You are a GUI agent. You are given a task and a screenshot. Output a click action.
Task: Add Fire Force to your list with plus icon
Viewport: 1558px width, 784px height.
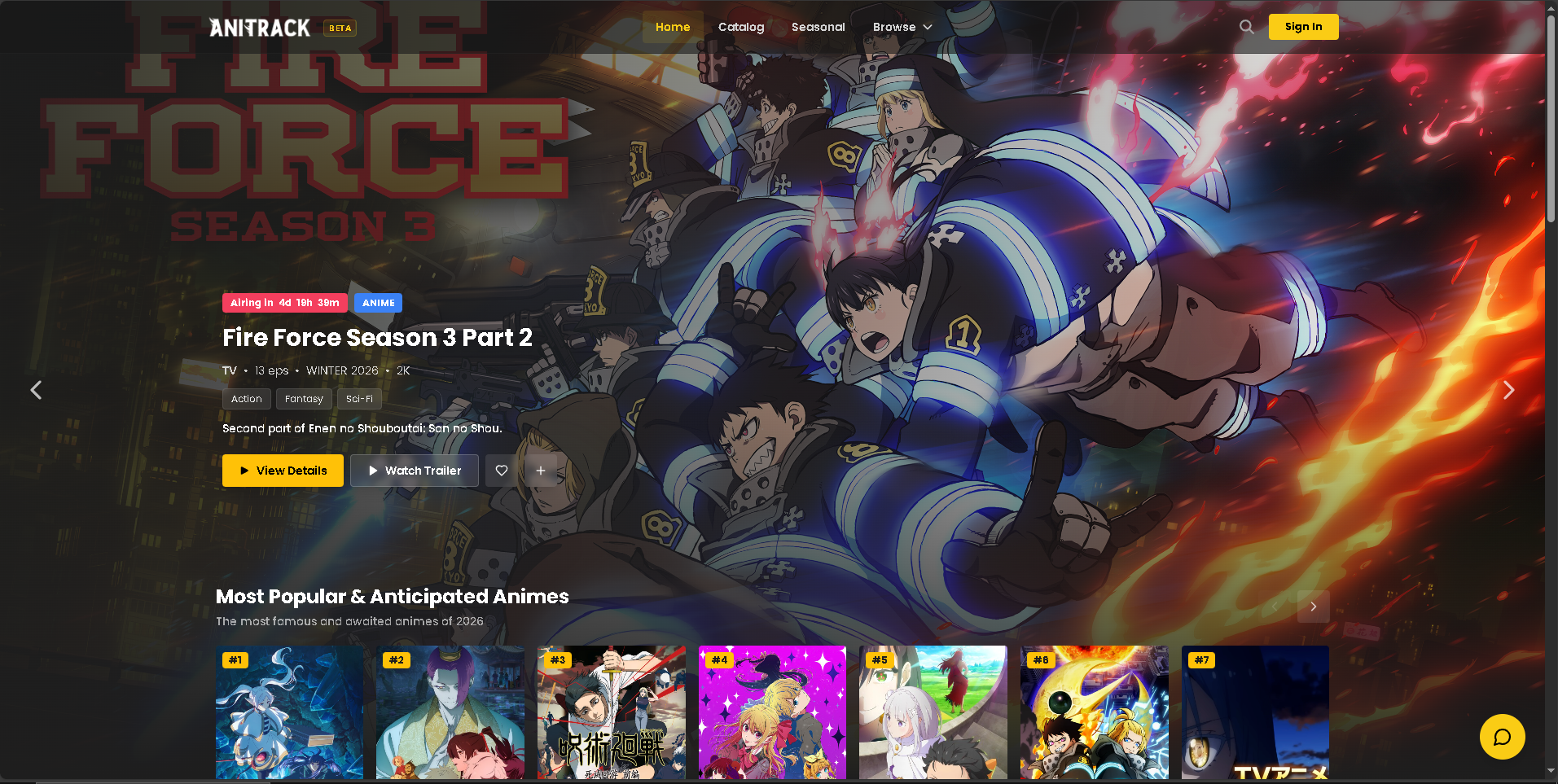pyautogui.click(x=540, y=470)
